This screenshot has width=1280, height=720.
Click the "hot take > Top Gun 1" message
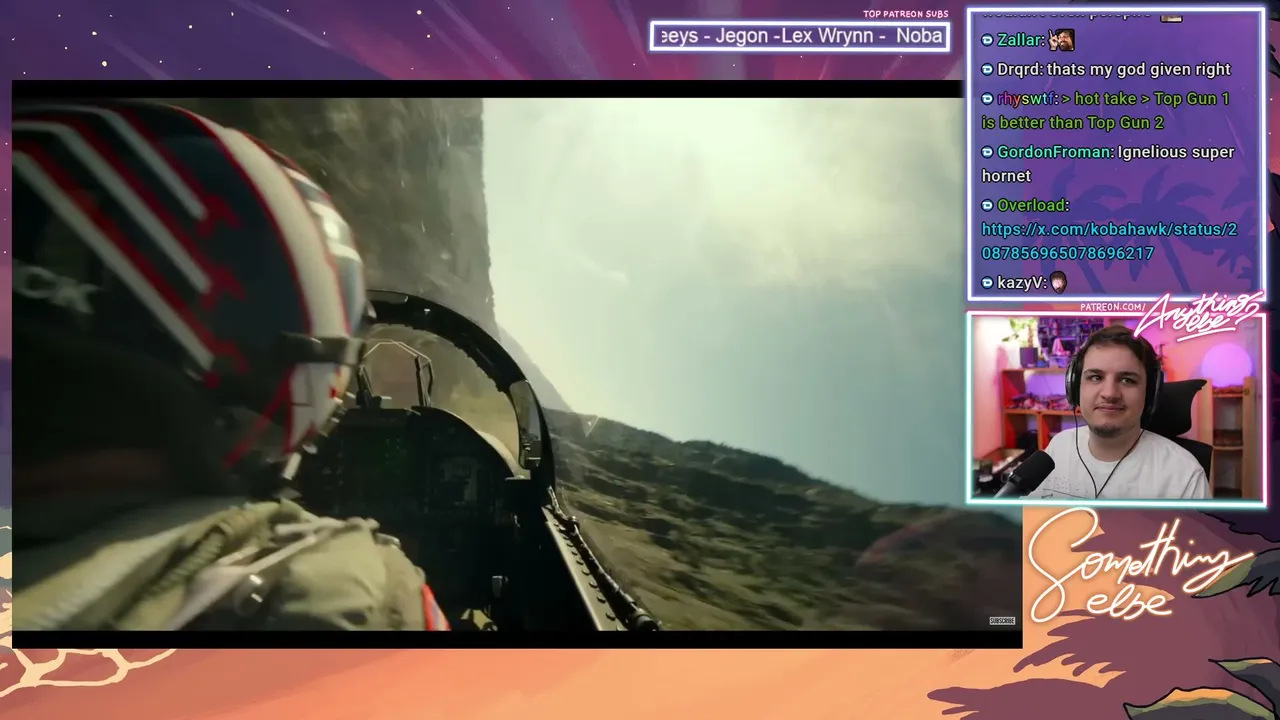pos(1105,111)
